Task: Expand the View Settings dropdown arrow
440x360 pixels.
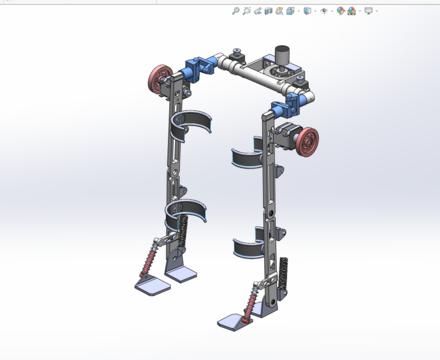Action: (x=377, y=11)
